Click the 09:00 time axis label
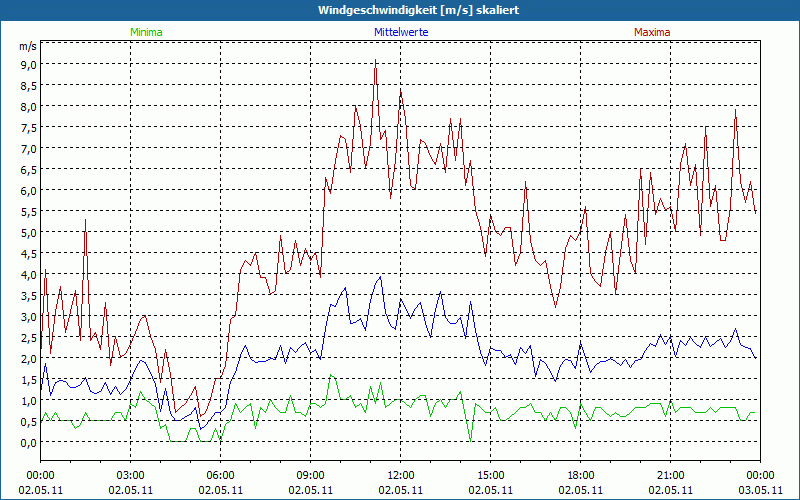Viewport: 800px width, 500px height. (x=311, y=476)
